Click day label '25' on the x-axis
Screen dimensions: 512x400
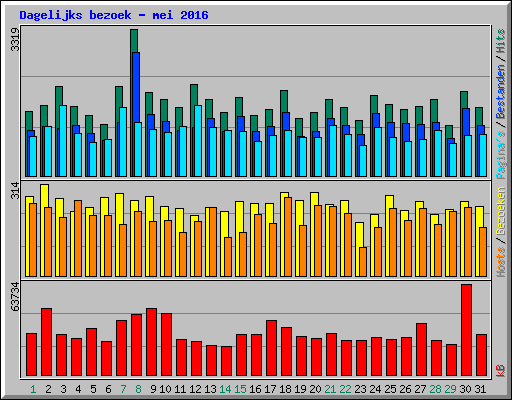[x=390, y=389]
